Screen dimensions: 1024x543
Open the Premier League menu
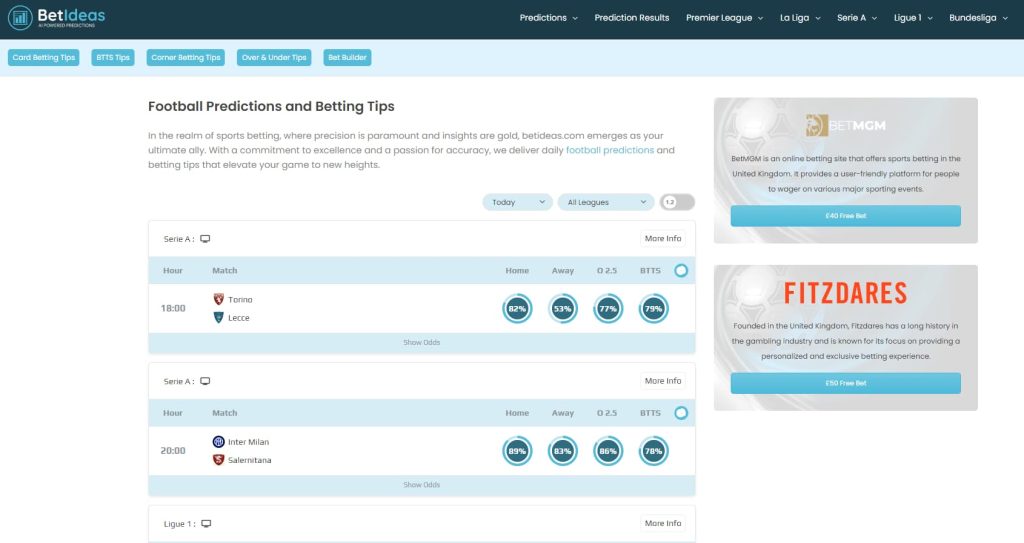(x=724, y=18)
